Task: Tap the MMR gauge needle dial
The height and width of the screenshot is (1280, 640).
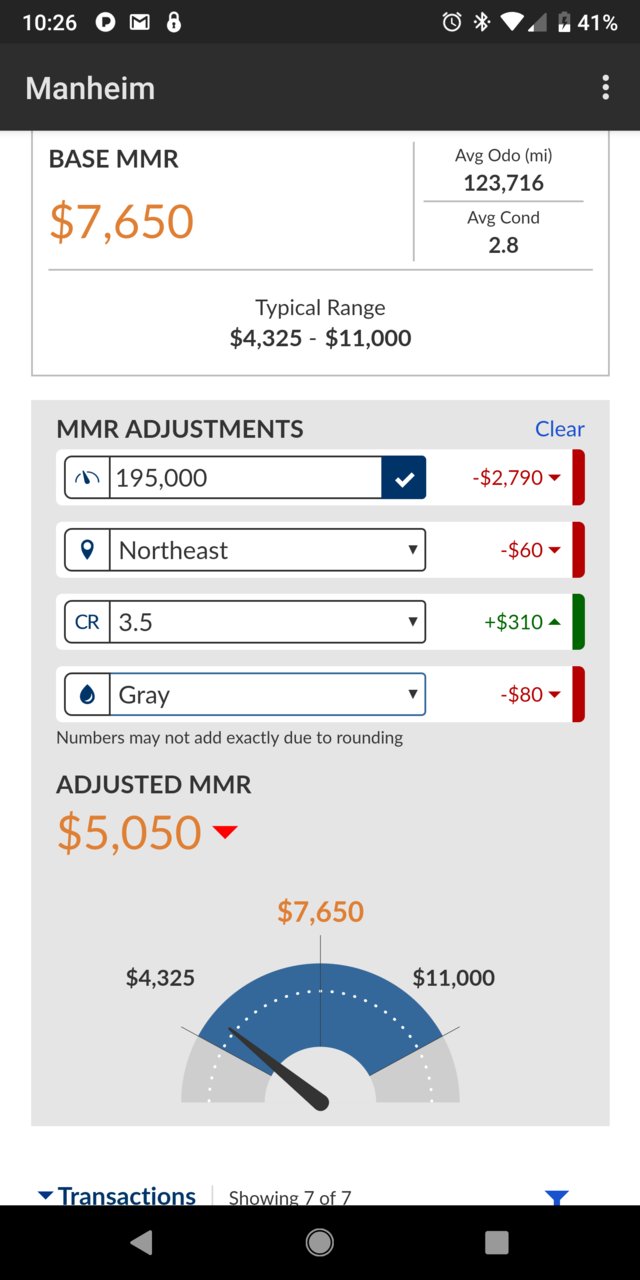Action: (x=320, y=1032)
